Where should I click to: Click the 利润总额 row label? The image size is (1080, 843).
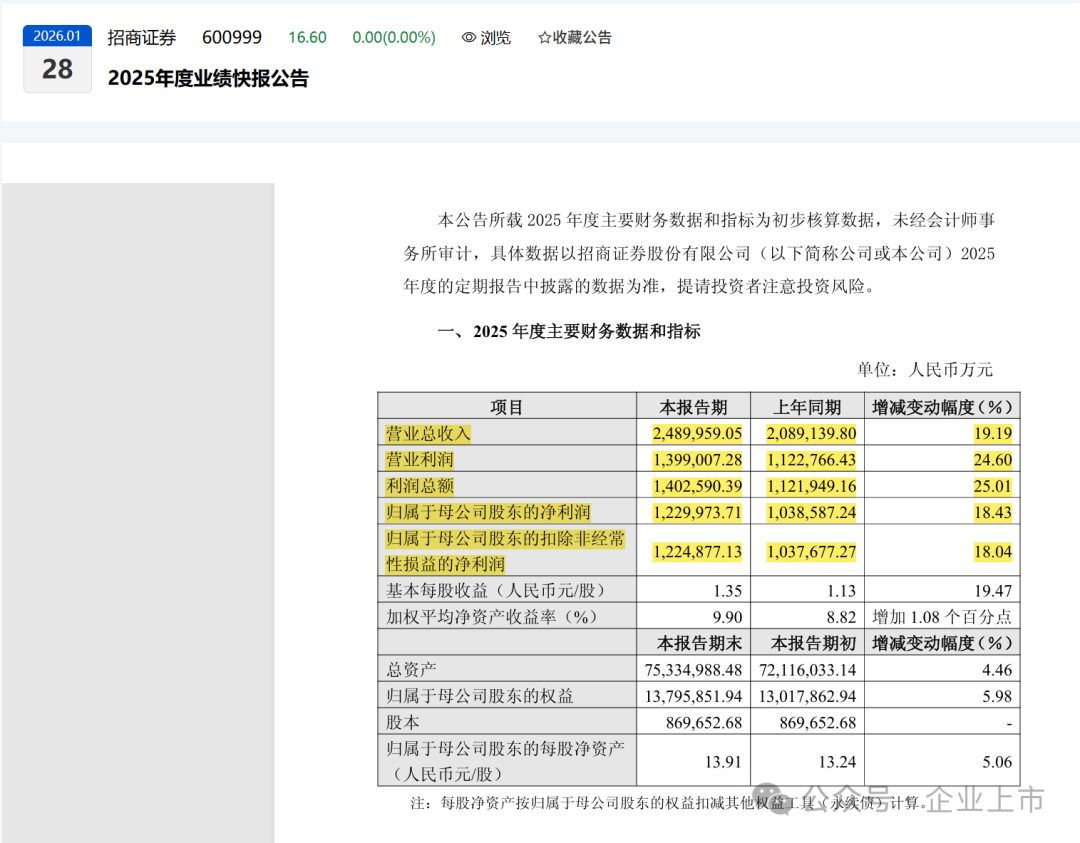pyautogui.click(x=419, y=486)
